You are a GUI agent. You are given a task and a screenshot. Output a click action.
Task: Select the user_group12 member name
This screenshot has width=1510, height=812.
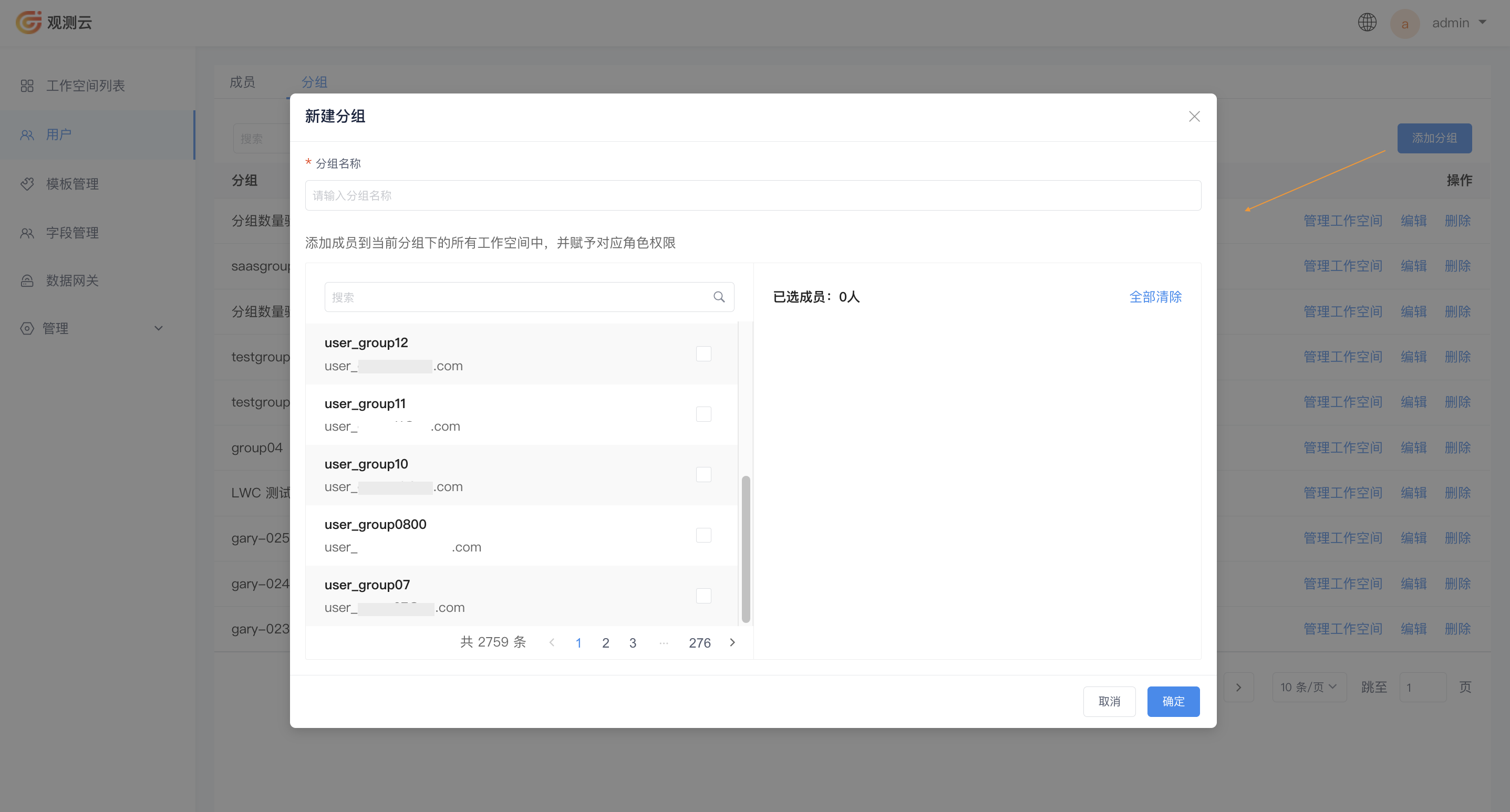366,343
